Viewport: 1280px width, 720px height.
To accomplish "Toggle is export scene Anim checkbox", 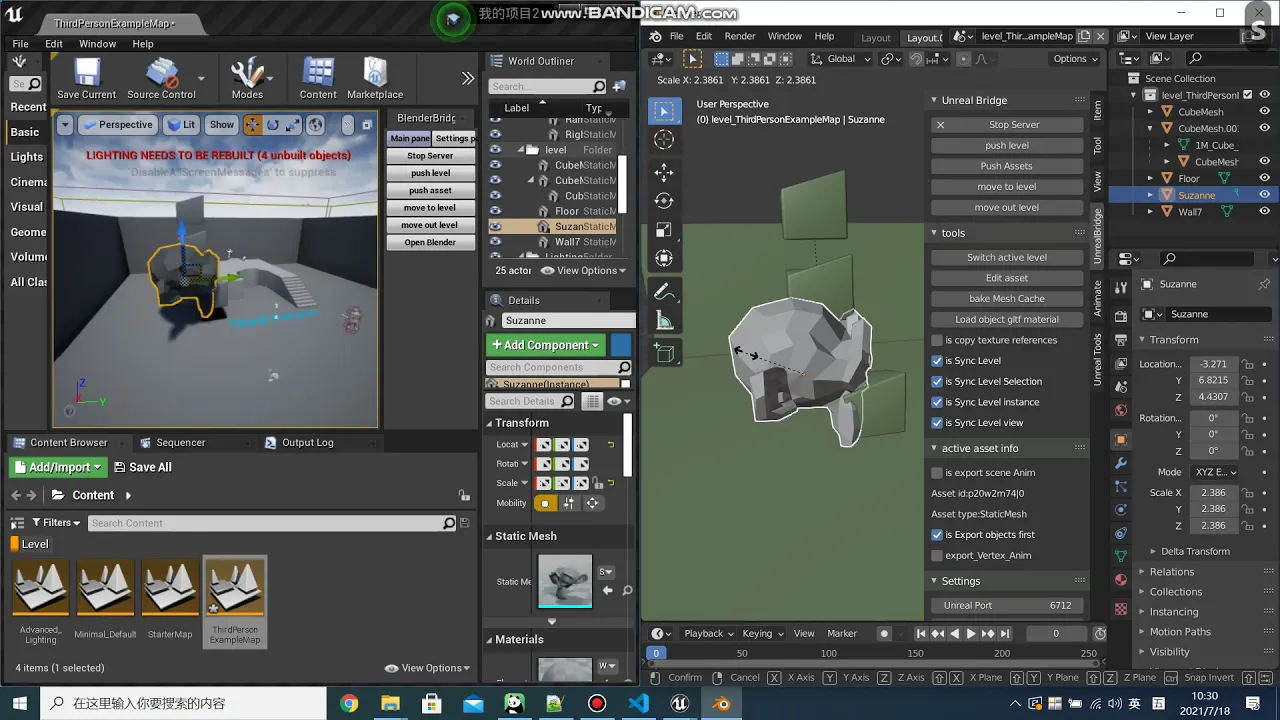I will click(x=937, y=473).
